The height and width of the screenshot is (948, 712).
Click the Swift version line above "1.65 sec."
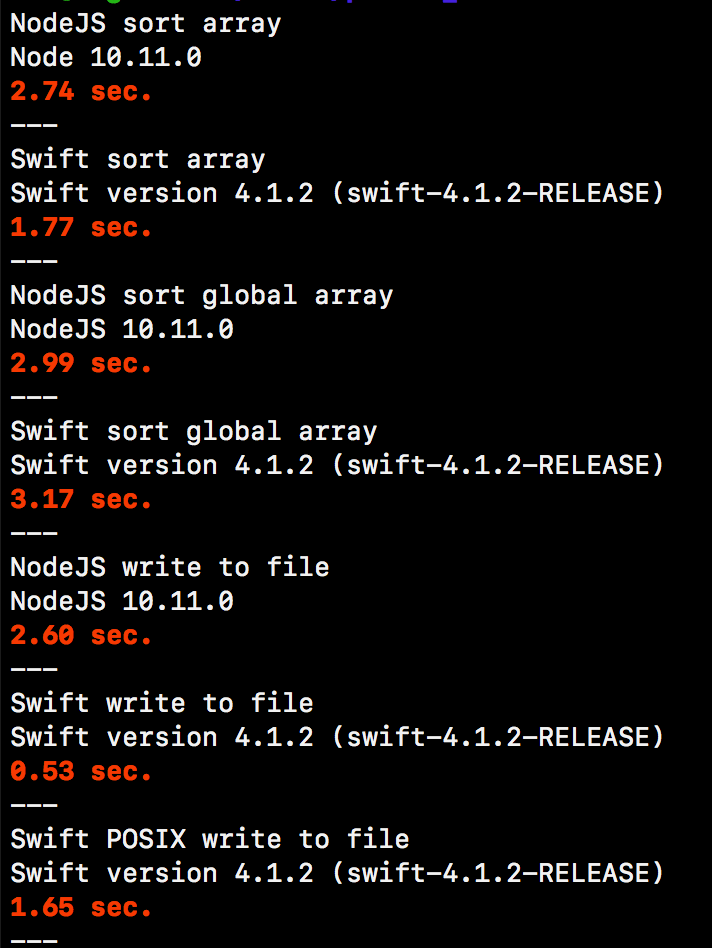[x=337, y=874]
